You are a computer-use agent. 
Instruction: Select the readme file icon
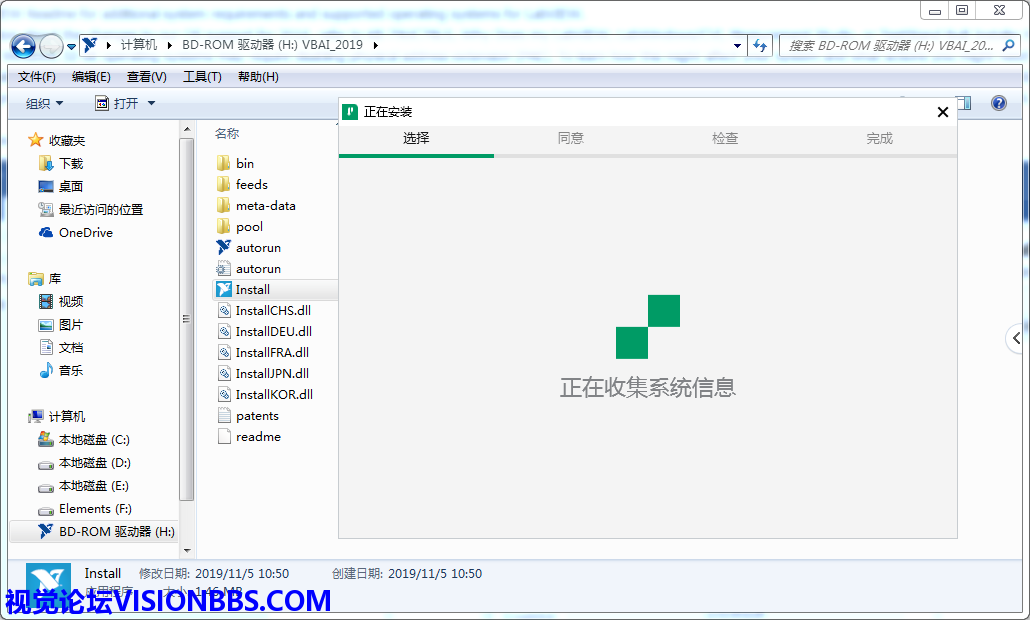(224, 437)
